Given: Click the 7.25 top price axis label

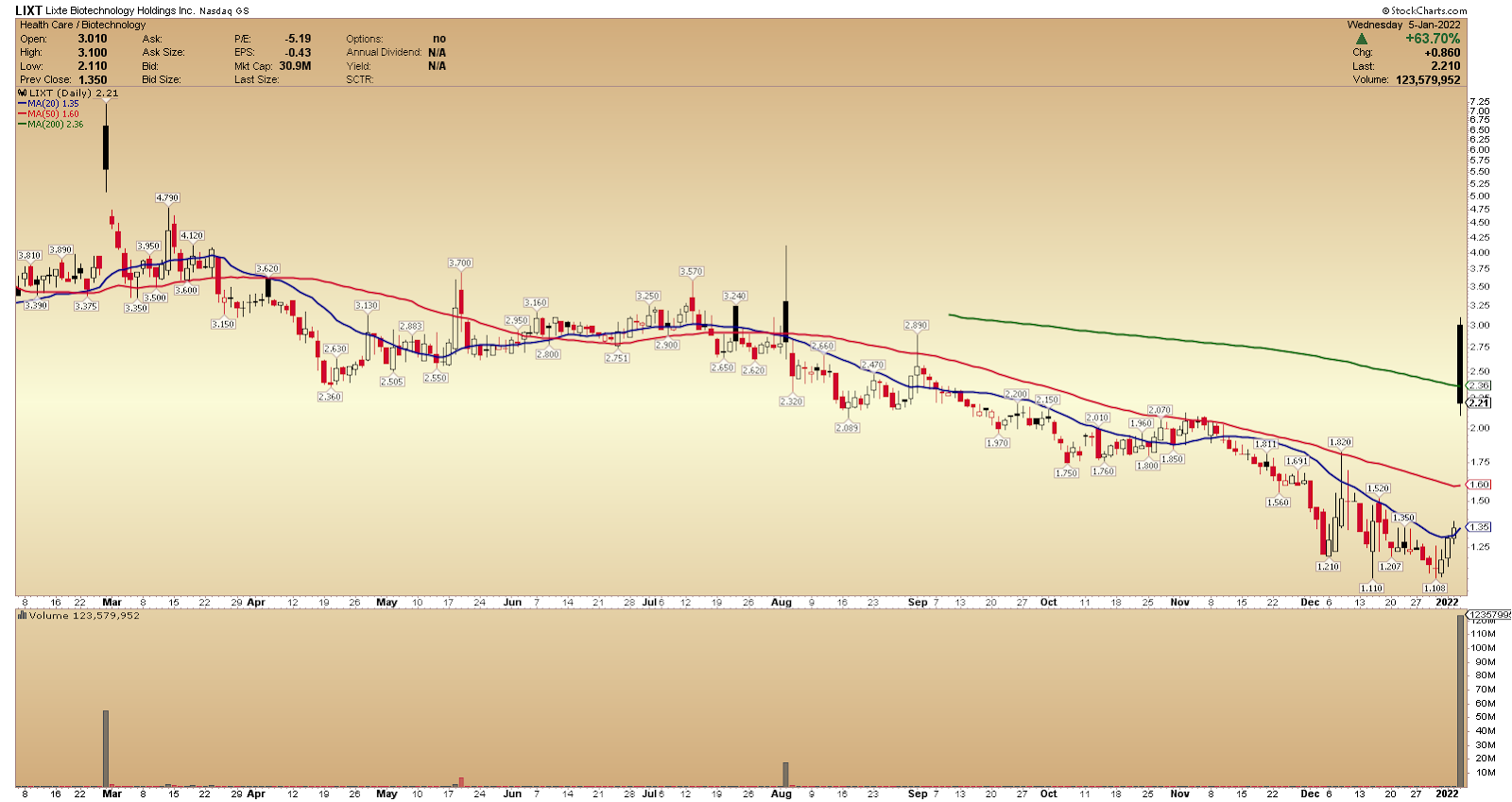Looking at the screenshot, I should [x=1480, y=101].
